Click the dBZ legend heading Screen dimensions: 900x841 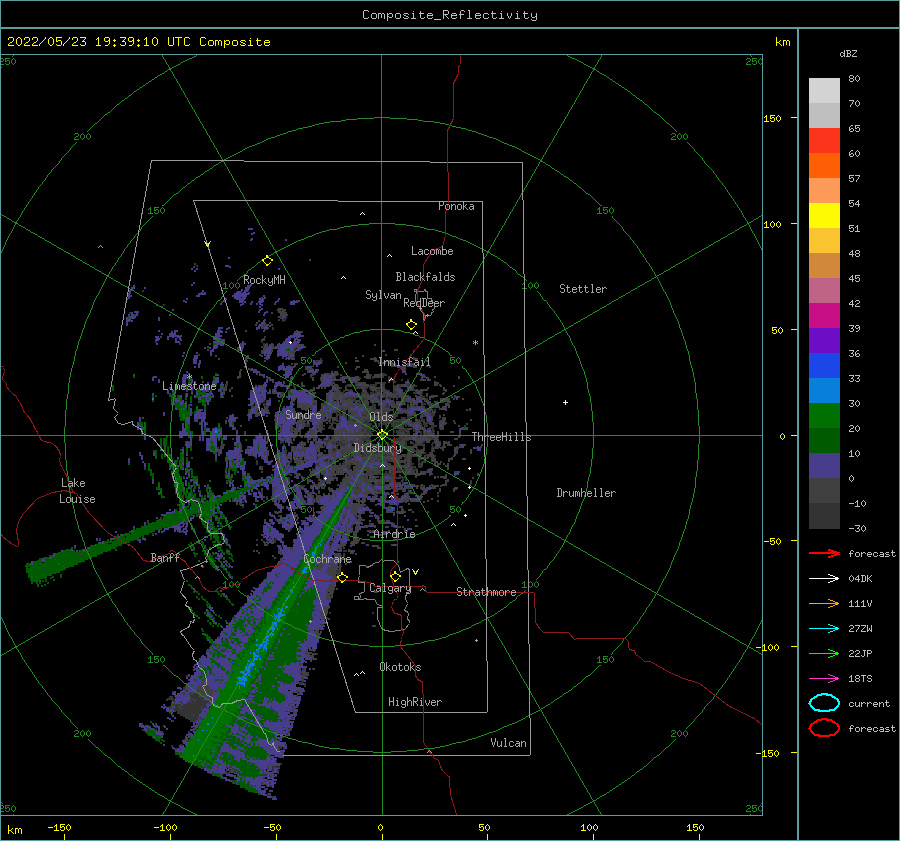(x=848, y=53)
